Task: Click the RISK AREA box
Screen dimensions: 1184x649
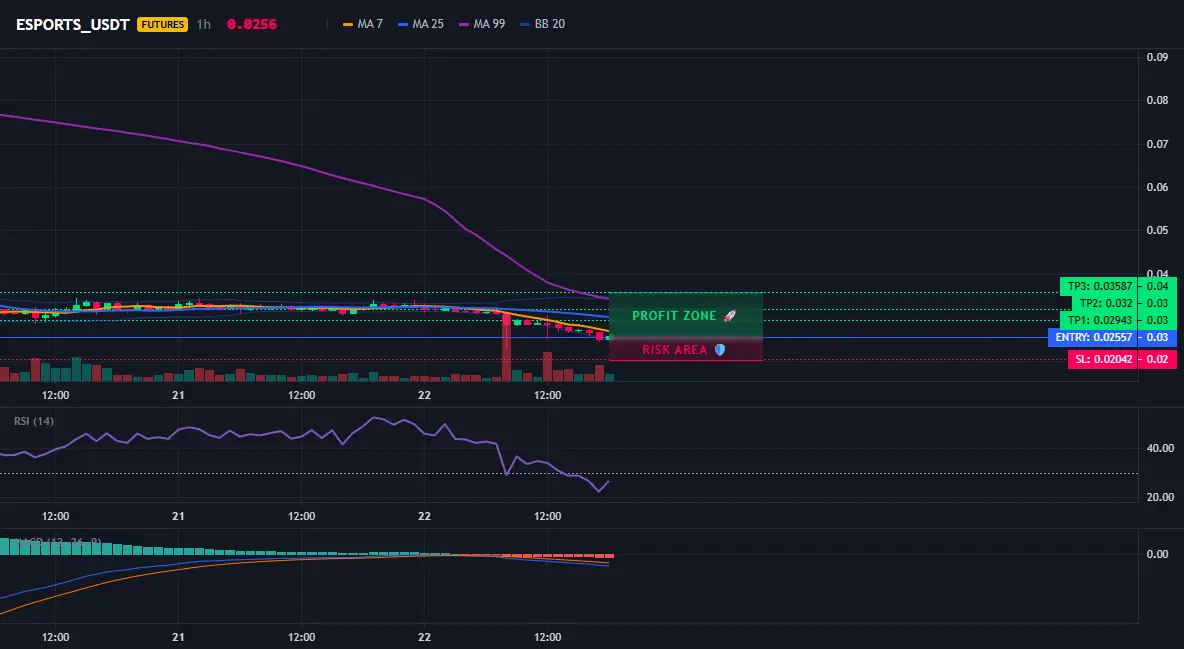Action: pyautogui.click(x=686, y=349)
